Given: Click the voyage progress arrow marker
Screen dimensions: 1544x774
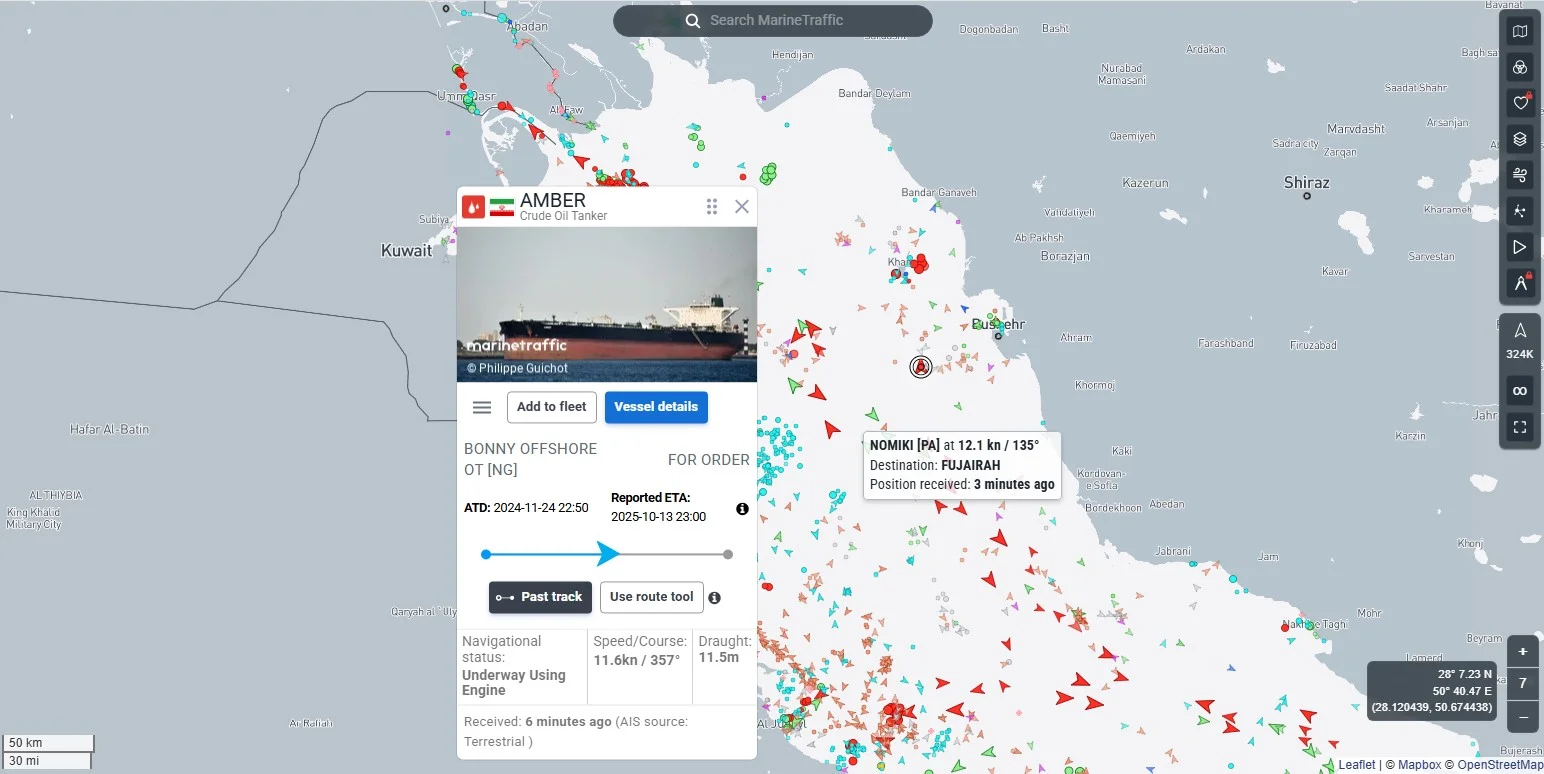Looking at the screenshot, I should (x=608, y=554).
